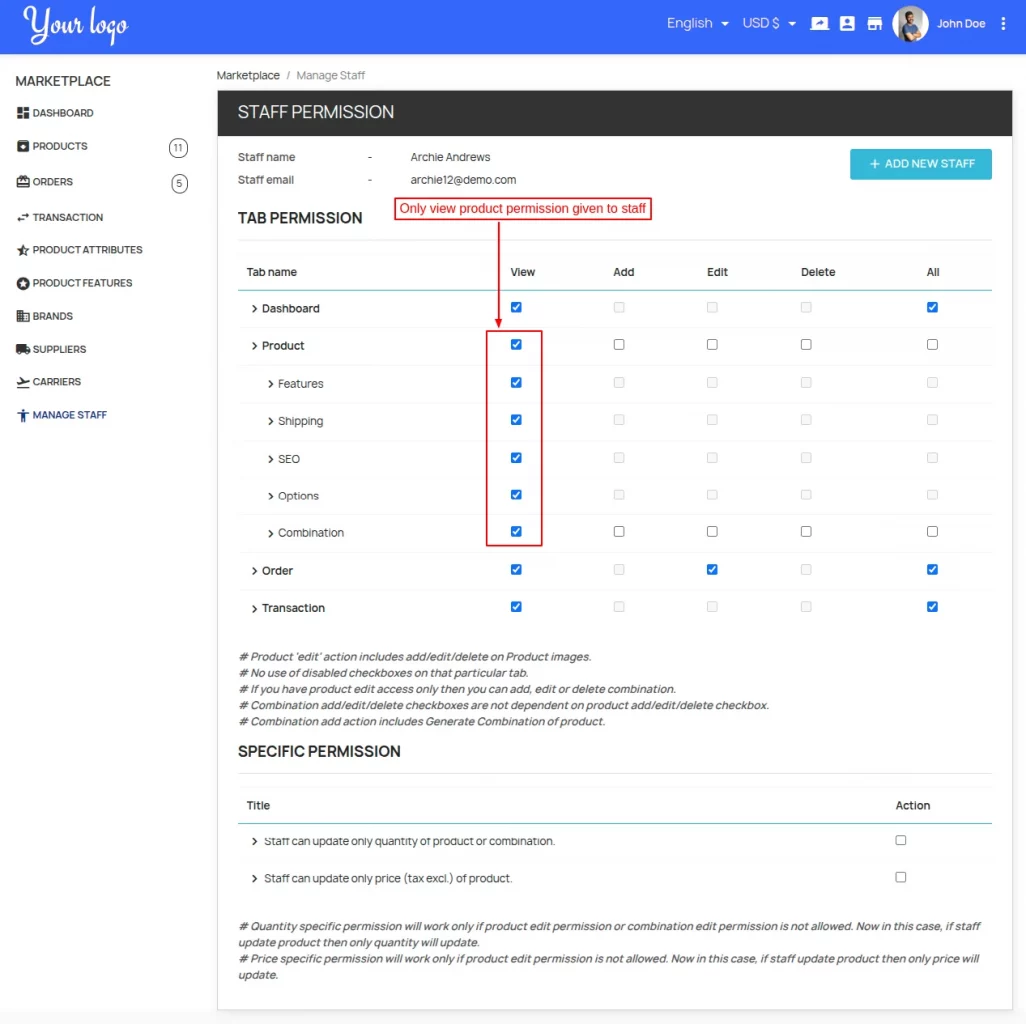Click the Brands sidebar link
Viewport: 1026px width, 1024px height.
52,316
